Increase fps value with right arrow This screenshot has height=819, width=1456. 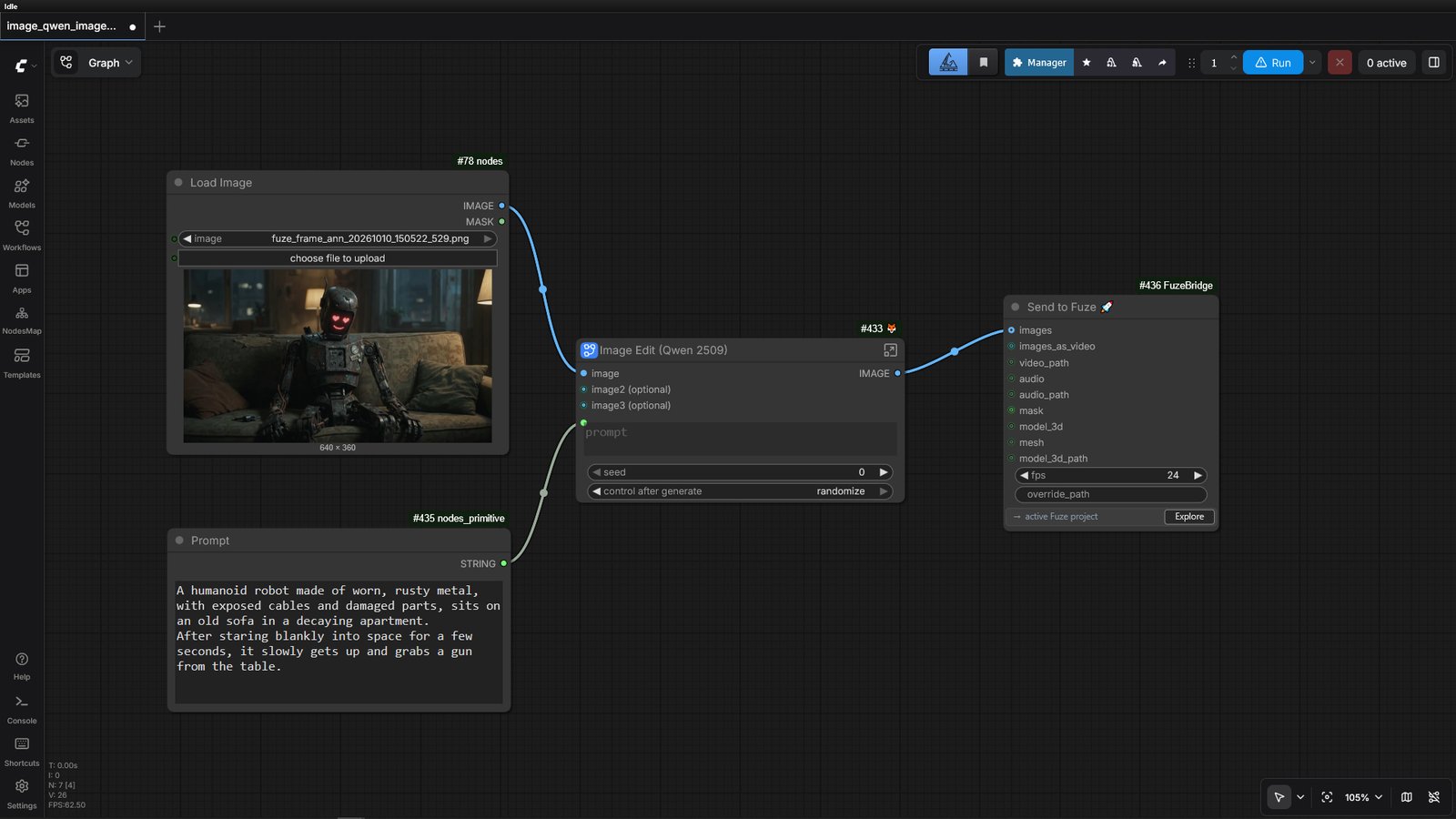click(x=1198, y=475)
